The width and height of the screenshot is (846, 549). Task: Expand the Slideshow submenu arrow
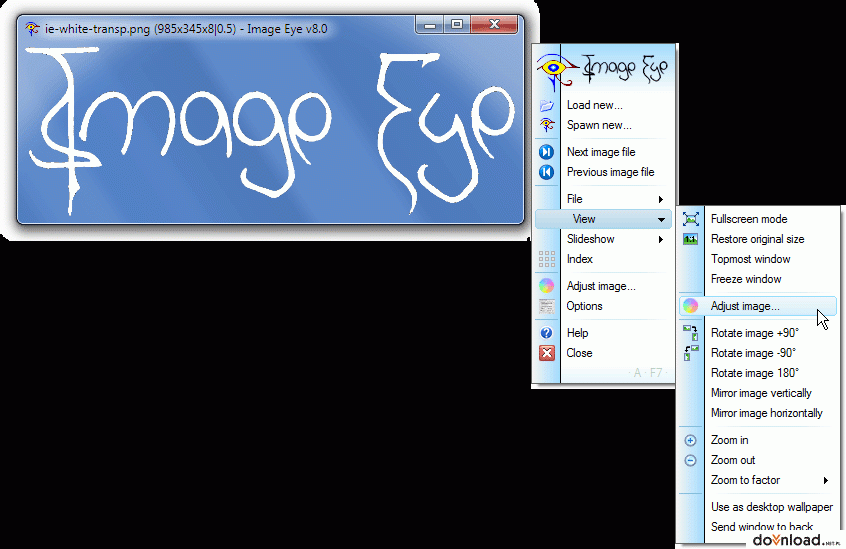660,239
